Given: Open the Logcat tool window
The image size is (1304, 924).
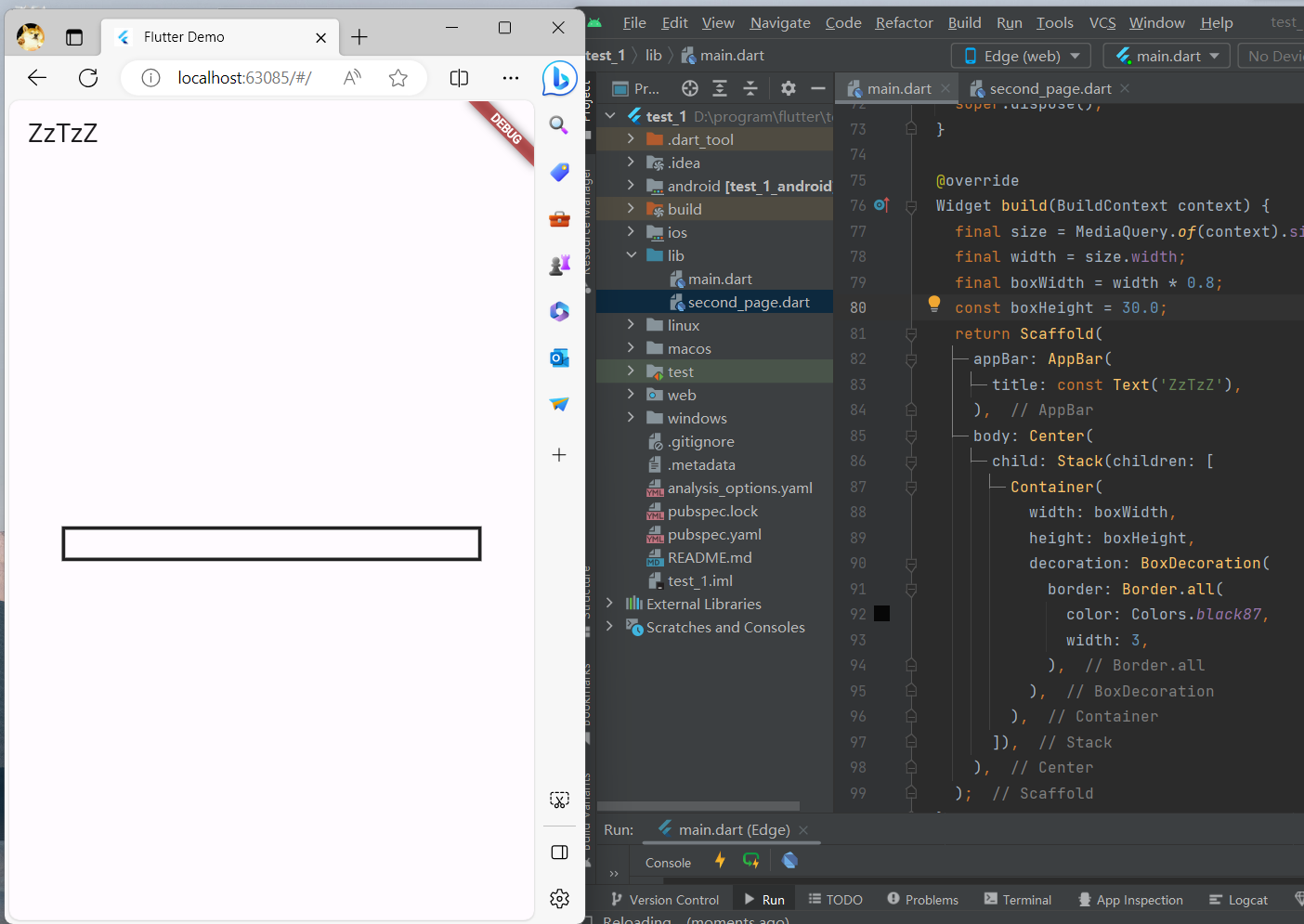Looking at the screenshot, I should click(x=1238, y=899).
